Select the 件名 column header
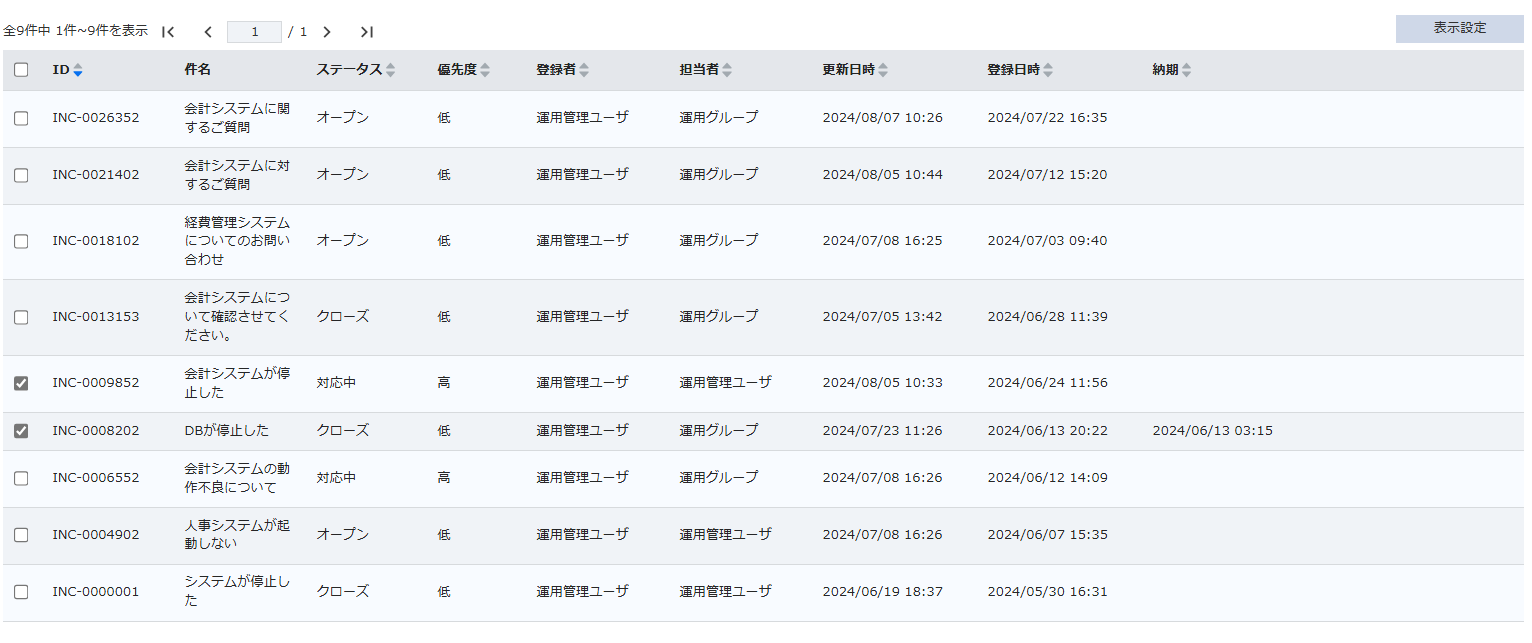 (198, 70)
